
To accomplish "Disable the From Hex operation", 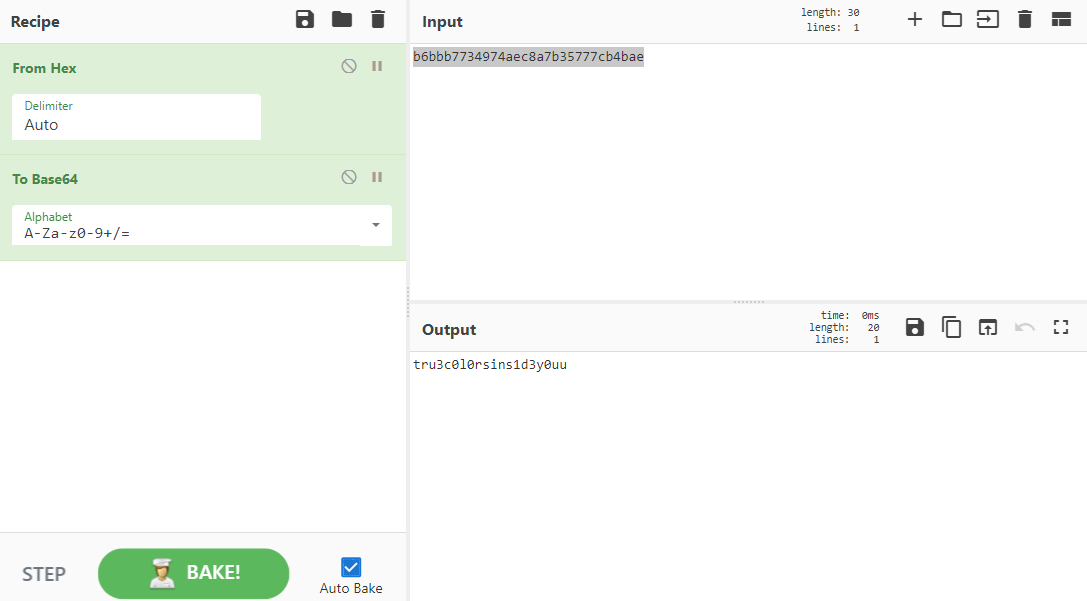I will click(x=349, y=66).
